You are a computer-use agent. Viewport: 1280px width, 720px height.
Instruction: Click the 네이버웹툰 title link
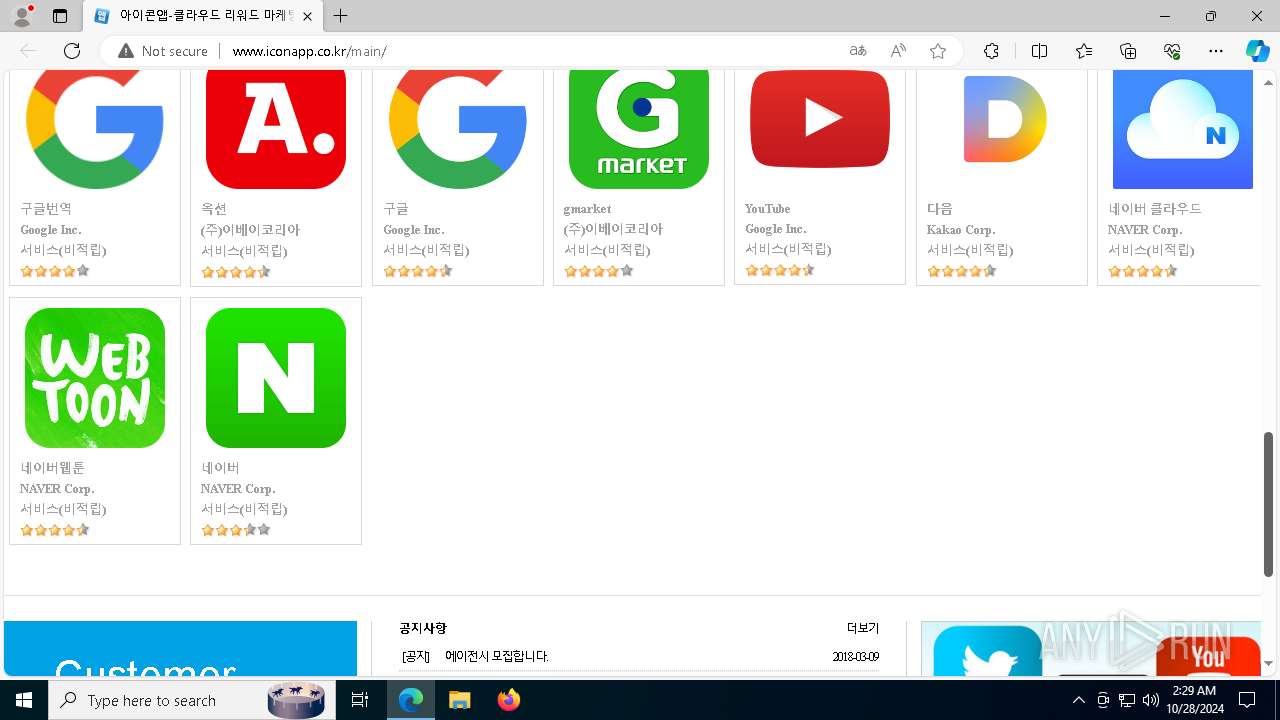point(52,468)
